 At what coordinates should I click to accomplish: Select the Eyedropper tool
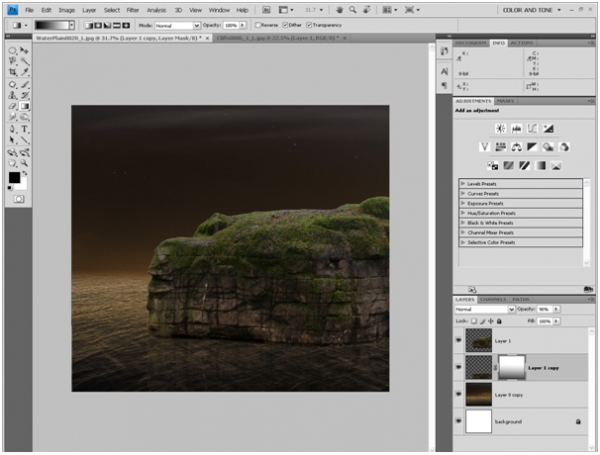coord(25,72)
